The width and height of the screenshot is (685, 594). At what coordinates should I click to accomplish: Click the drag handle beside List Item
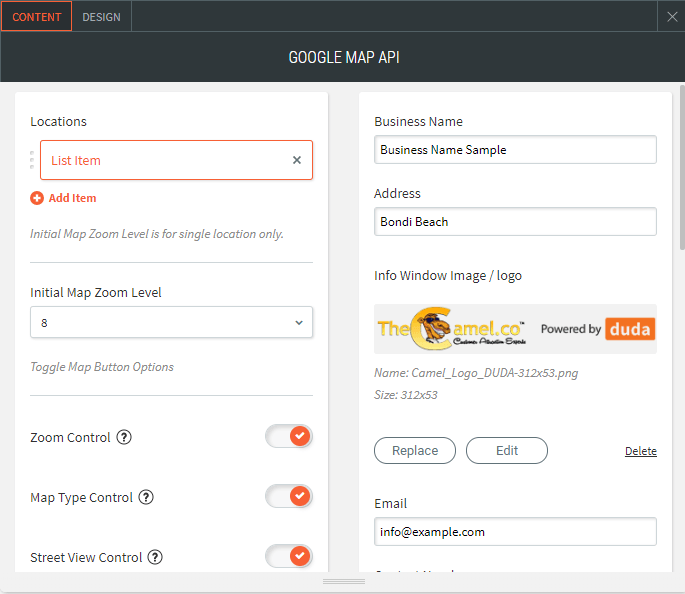[32, 160]
